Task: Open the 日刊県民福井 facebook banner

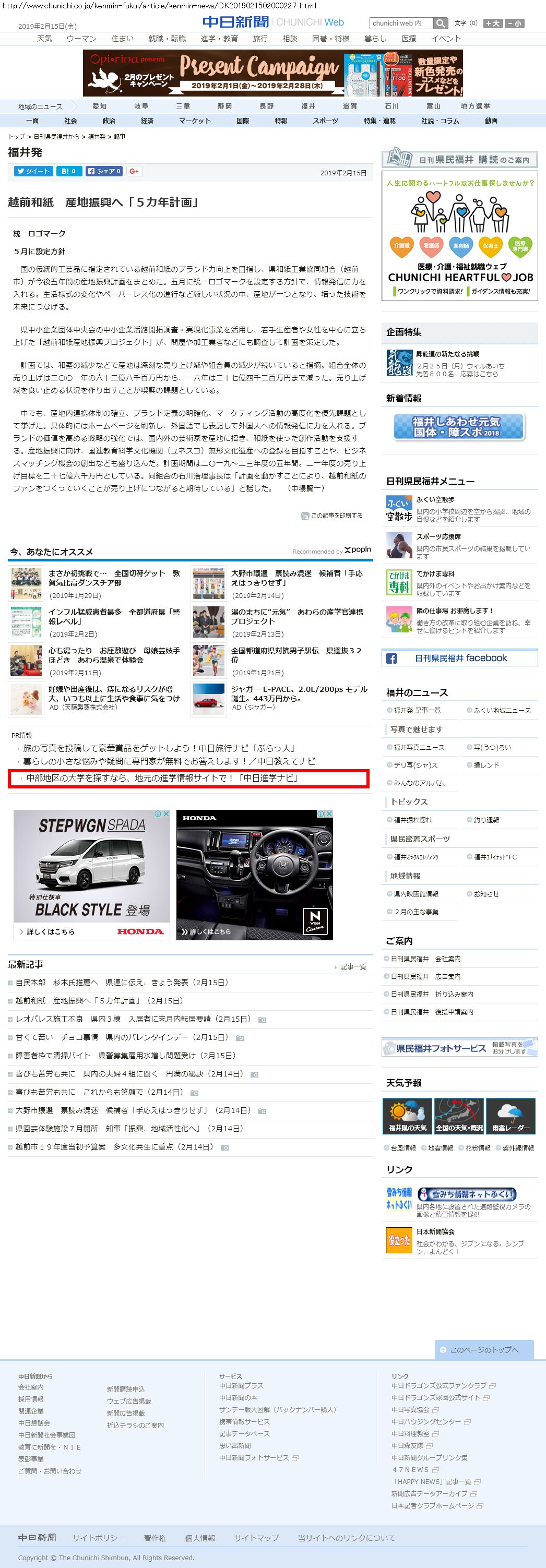Action: click(459, 658)
